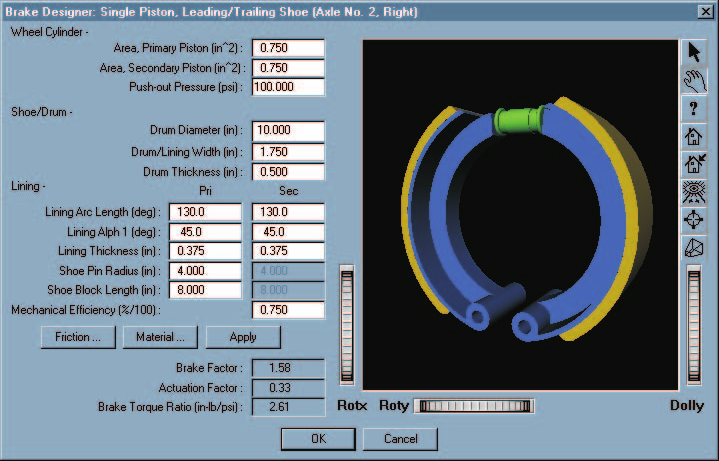Click the Rotx vertical thumbwheel
This screenshot has width=719, height=461.
tap(347, 325)
